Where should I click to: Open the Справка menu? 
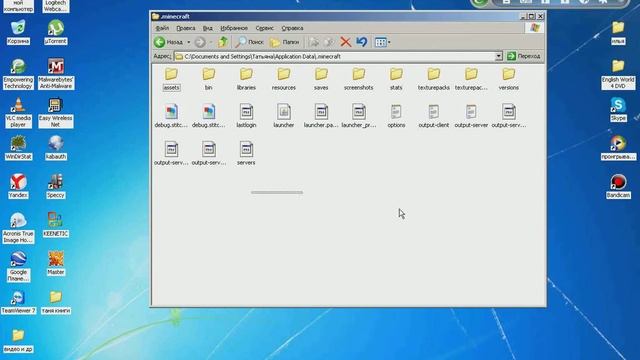tap(292, 28)
